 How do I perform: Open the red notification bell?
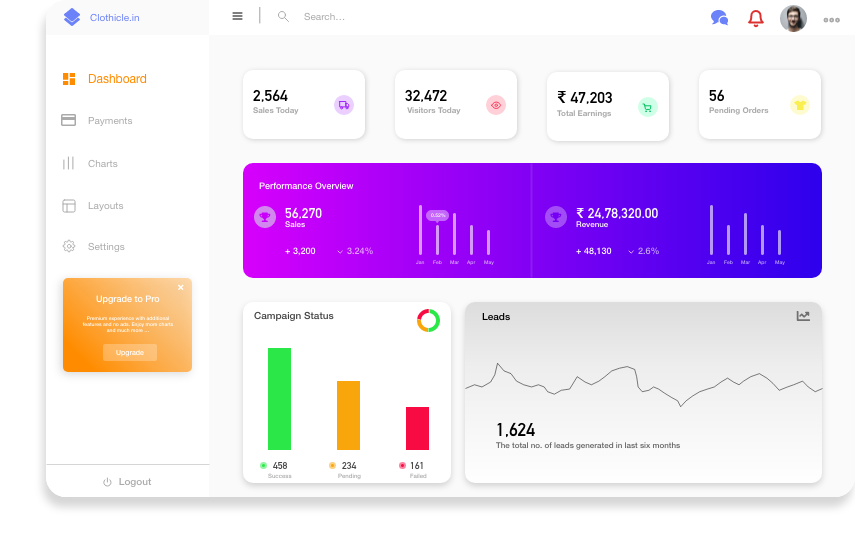tap(756, 18)
